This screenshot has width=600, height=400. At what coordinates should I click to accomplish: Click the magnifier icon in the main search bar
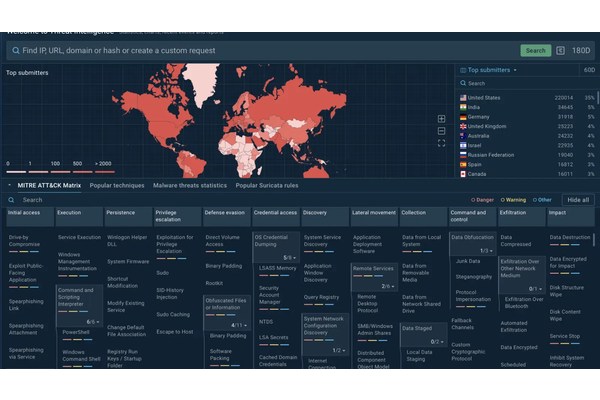point(15,51)
